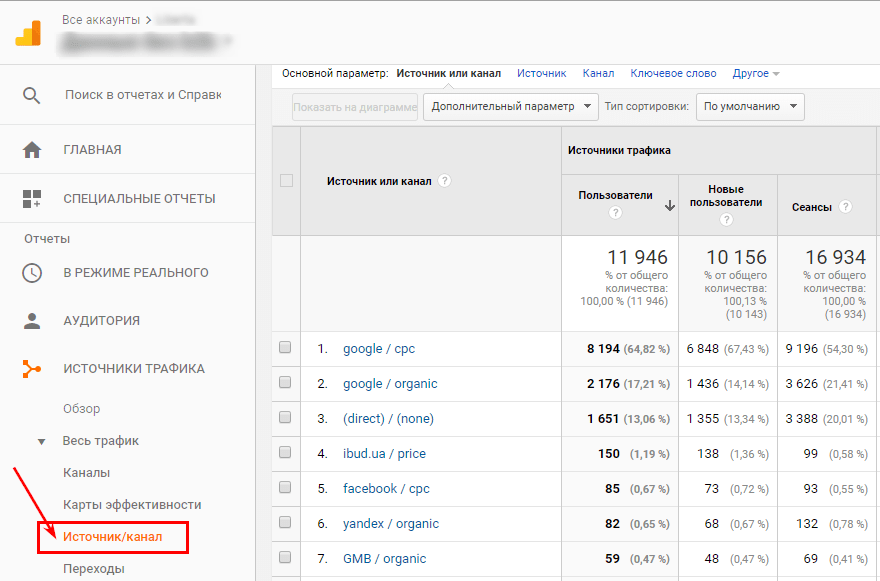The width and height of the screenshot is (880, 581).
Task: Check the box for ibud.ua / price row
Action: tap(285, 452)
